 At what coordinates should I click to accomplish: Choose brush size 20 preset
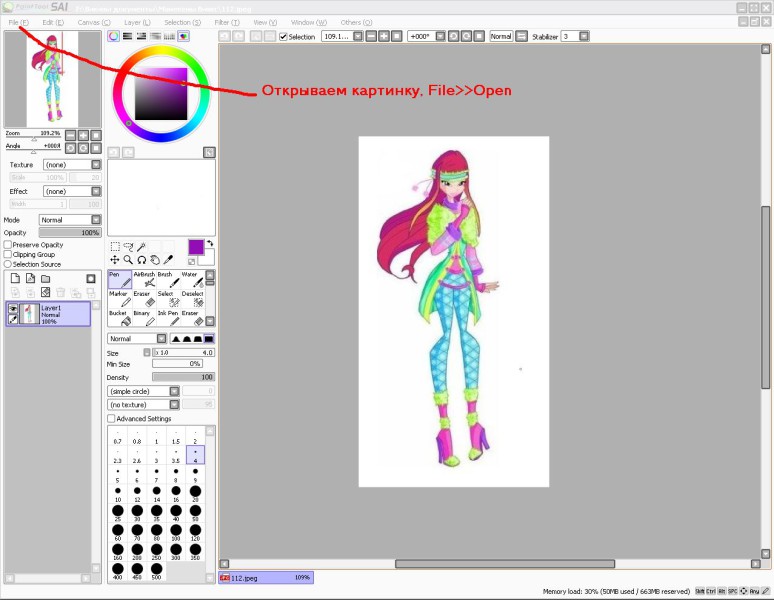tap(195, 493)
